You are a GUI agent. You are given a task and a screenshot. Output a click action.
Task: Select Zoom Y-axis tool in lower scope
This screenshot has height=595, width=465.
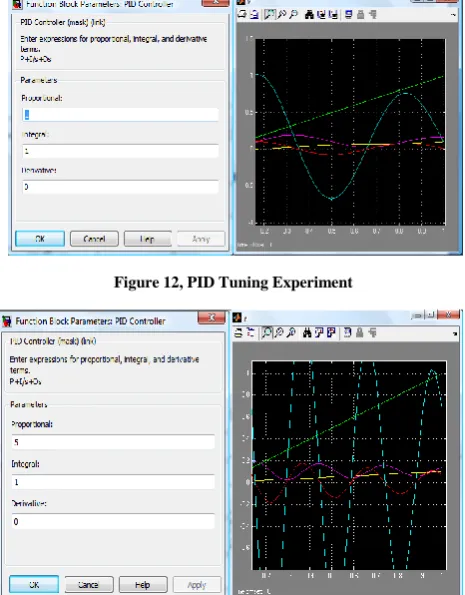[x=291, y=333]
